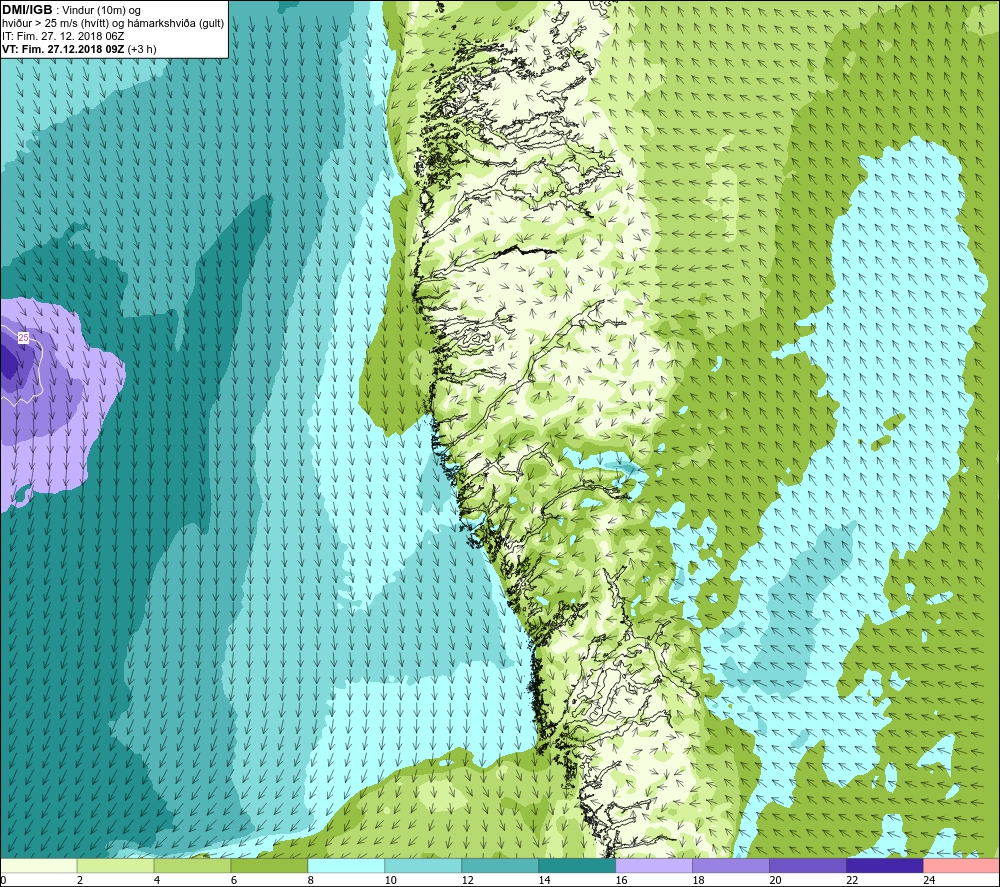Click the dark teal 14–16 m/s legend swatch

pyautogui.click(x=577, y=866)
